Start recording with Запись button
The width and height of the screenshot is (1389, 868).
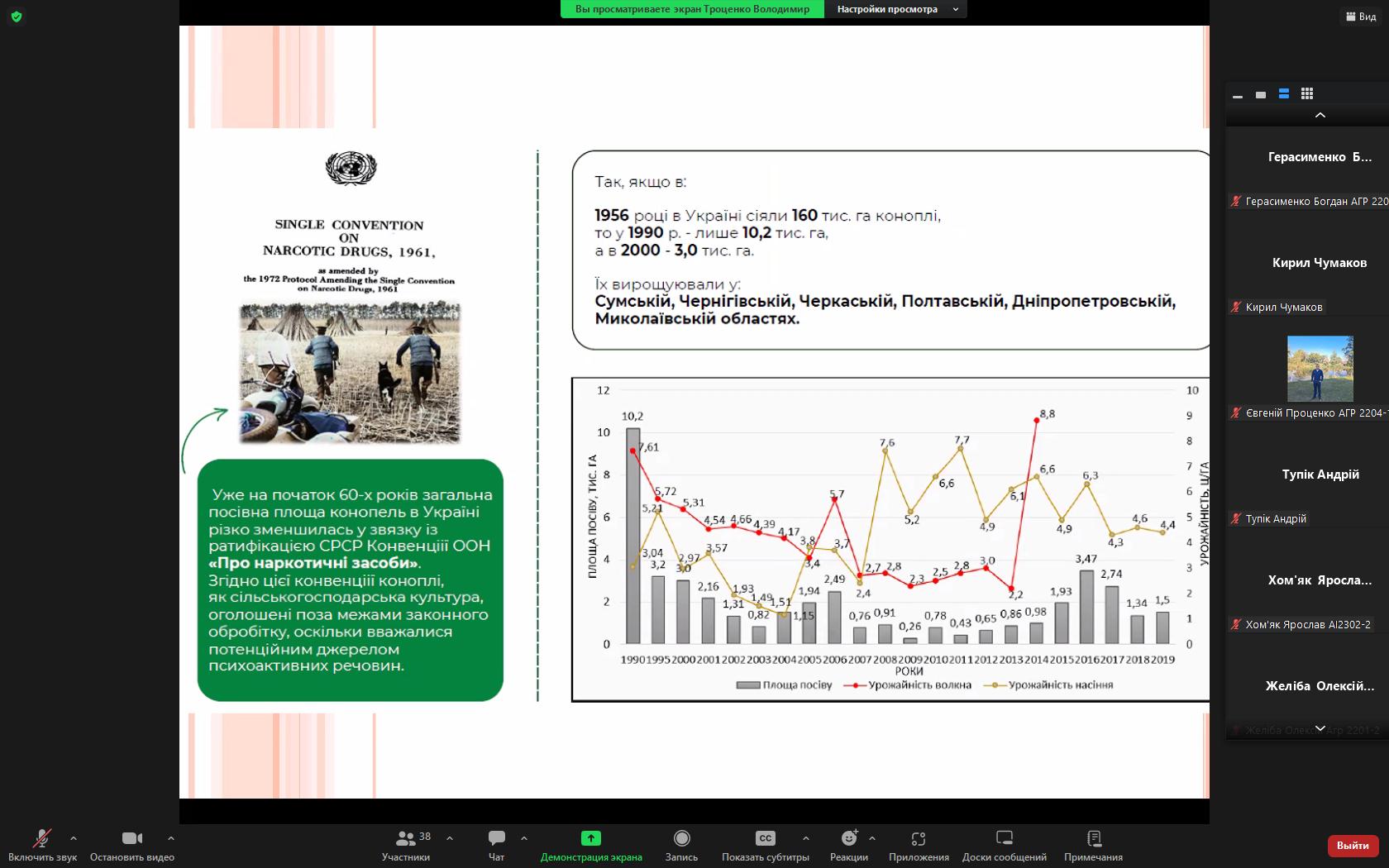[x=681, y=846]
